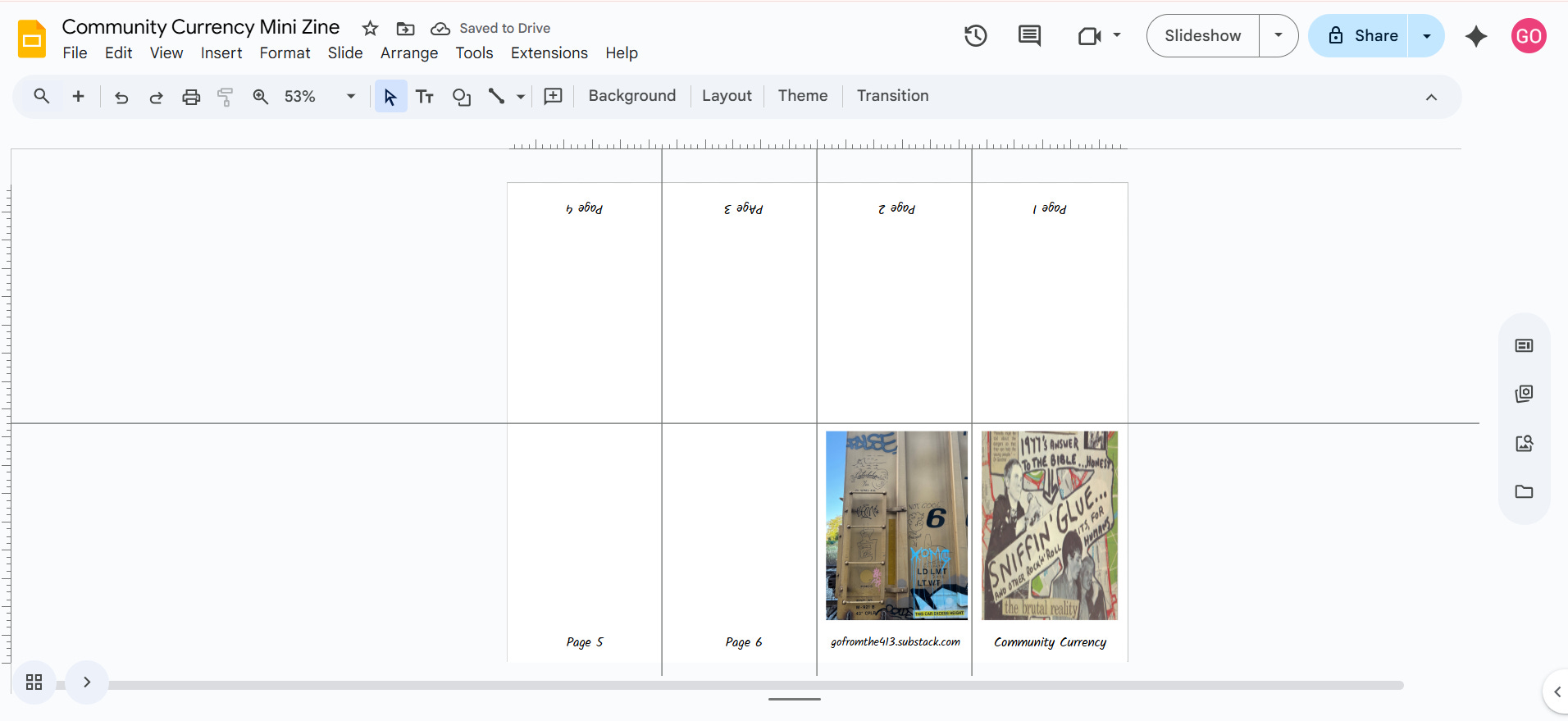Open the Google Slides home icon

(x=32, y=39)
